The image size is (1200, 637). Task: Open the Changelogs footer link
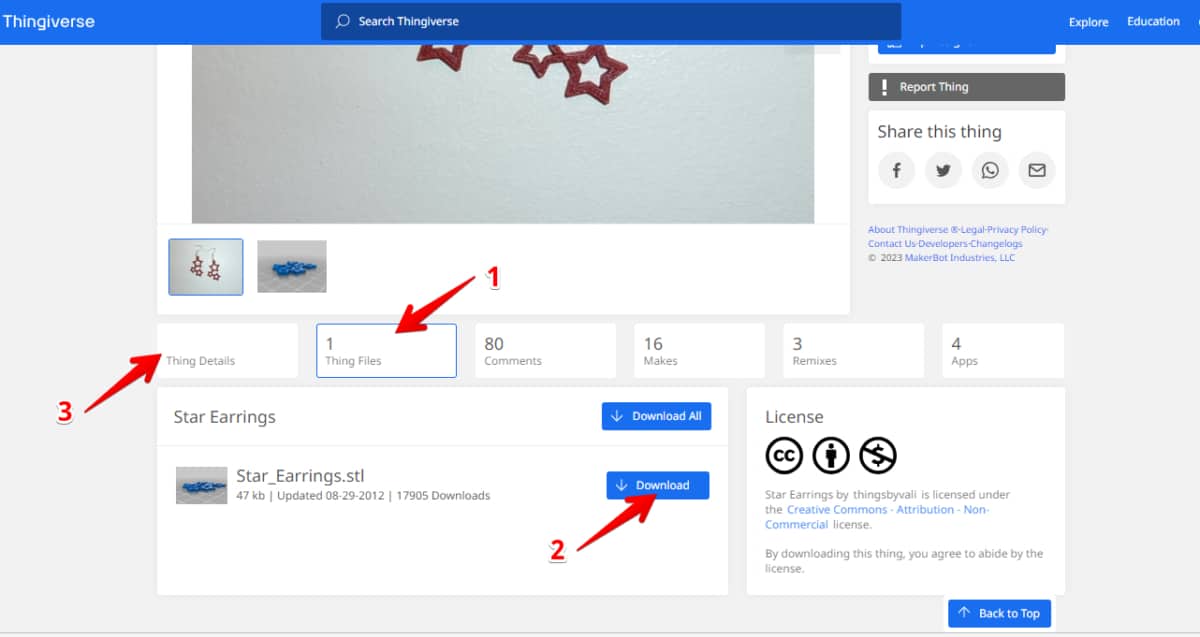998,244
